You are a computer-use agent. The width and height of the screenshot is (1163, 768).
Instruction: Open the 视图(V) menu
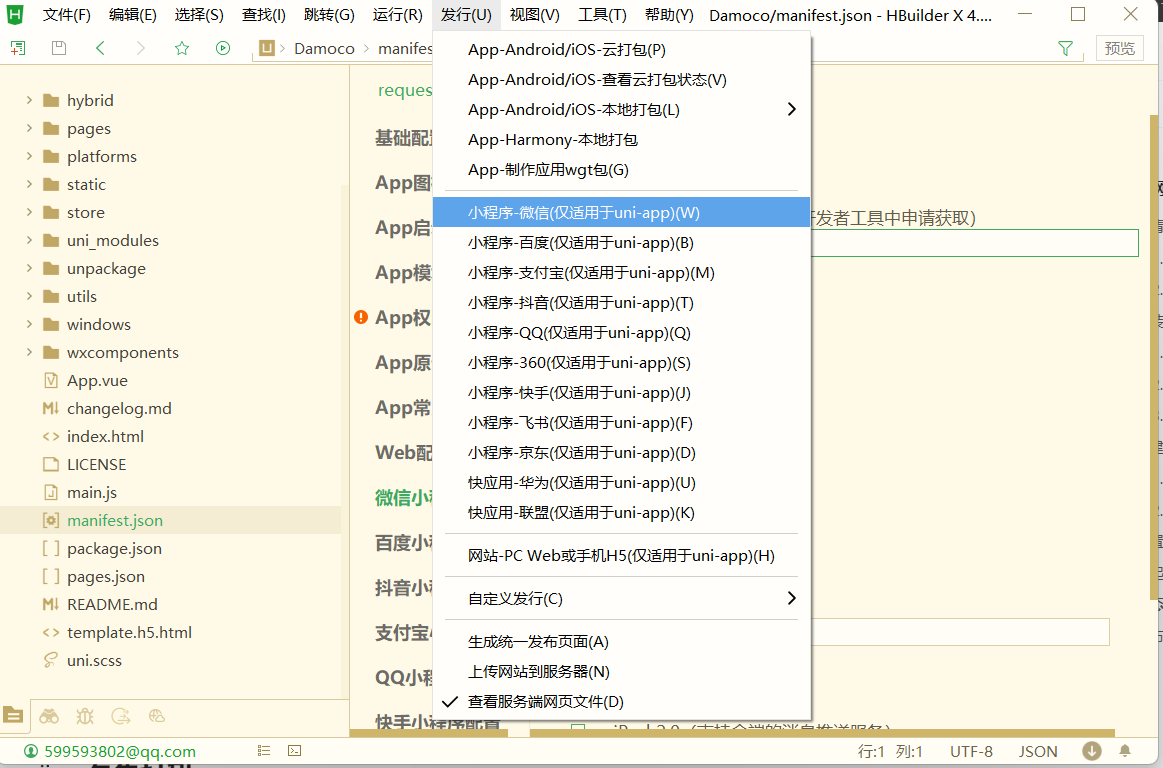point(535,15)
